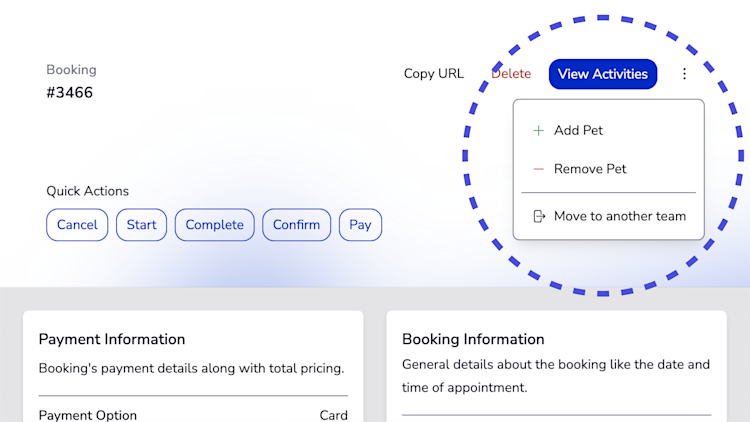Screen dimensions: 750x422
Task: Mark booking with the Complete button
Action: click(214, 225)
